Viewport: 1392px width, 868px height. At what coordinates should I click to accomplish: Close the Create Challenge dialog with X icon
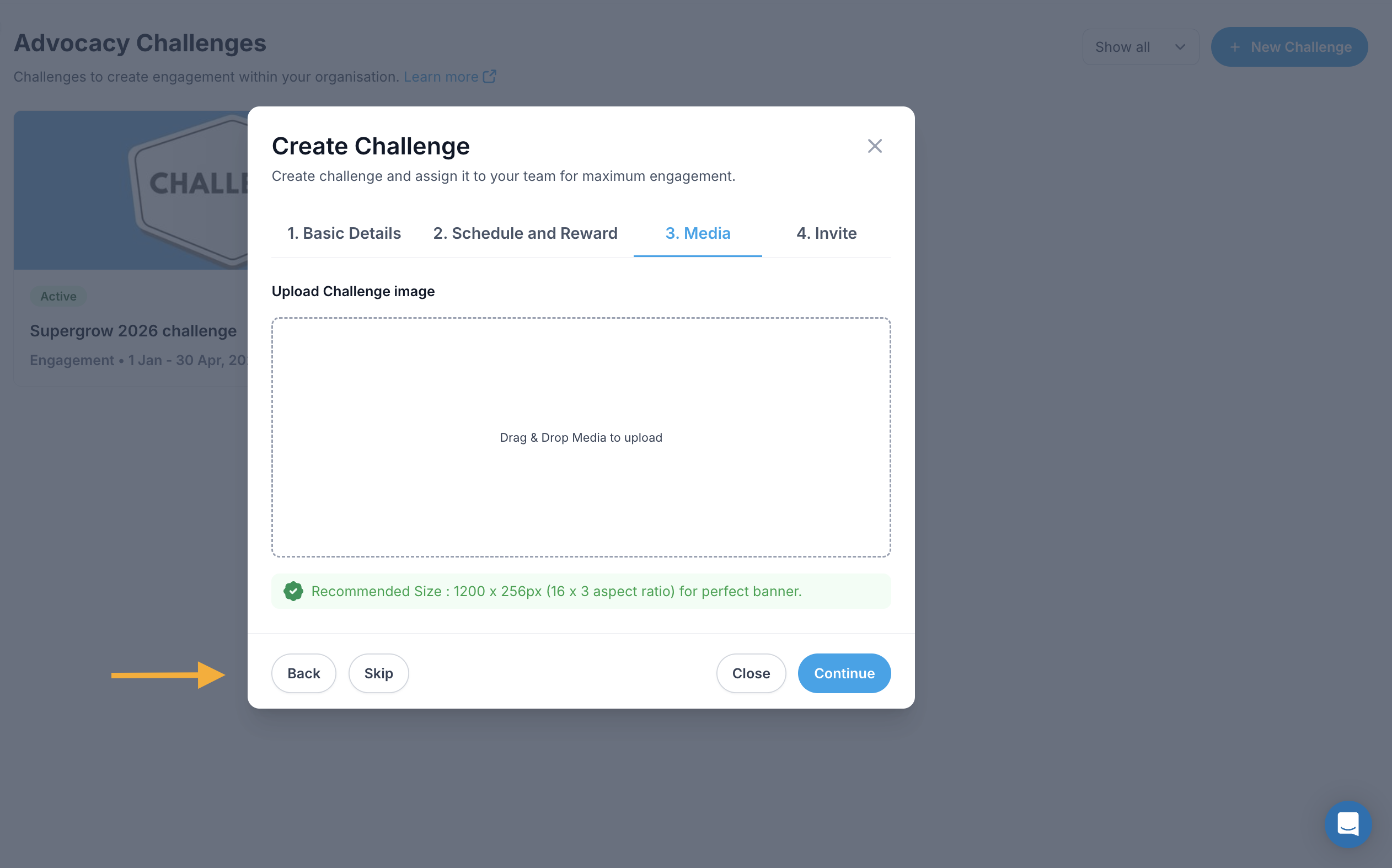click(x=874, y=146)
